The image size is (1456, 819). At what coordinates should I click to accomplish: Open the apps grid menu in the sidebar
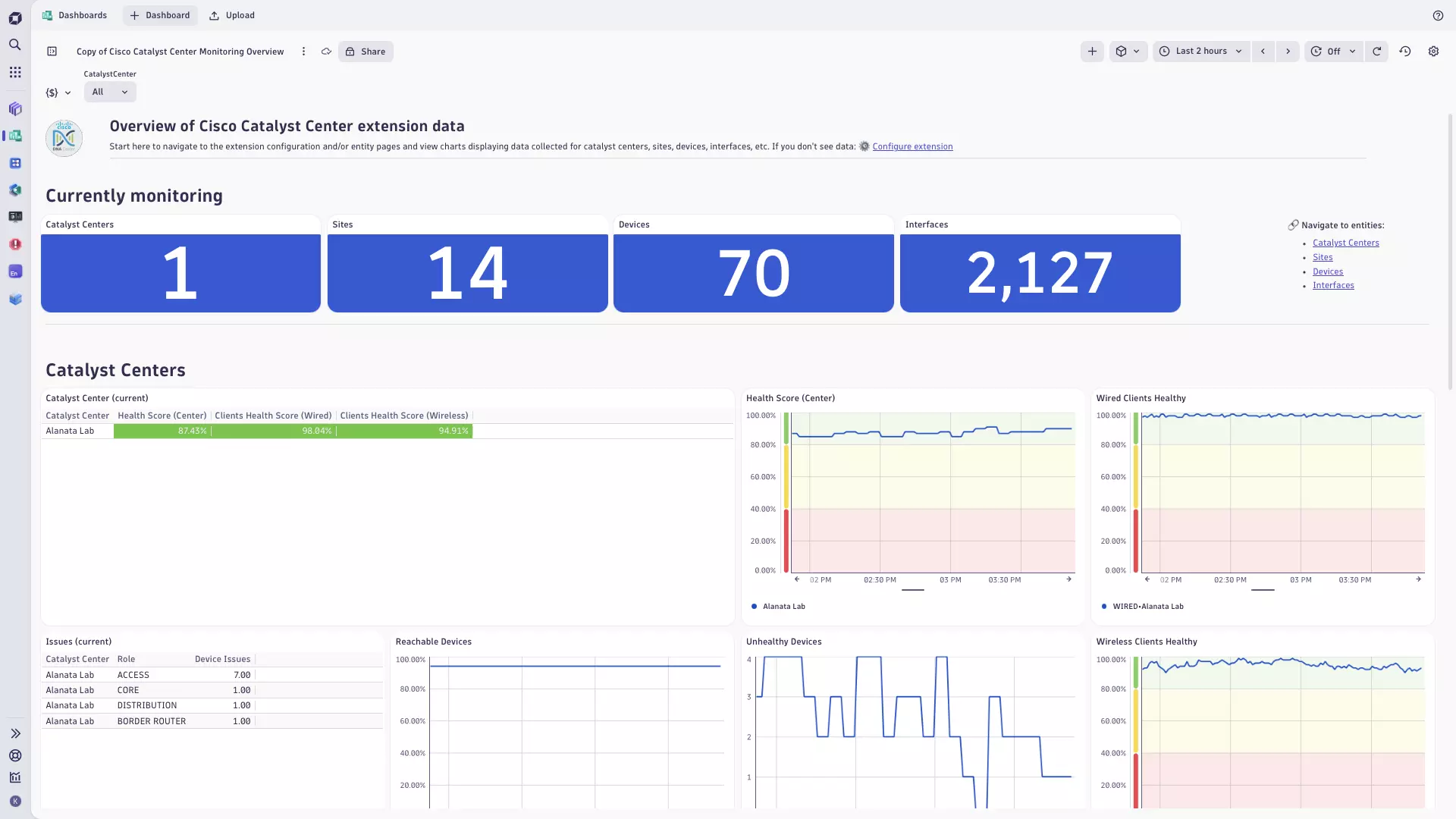pyautogui.click(x=15, y=72)
